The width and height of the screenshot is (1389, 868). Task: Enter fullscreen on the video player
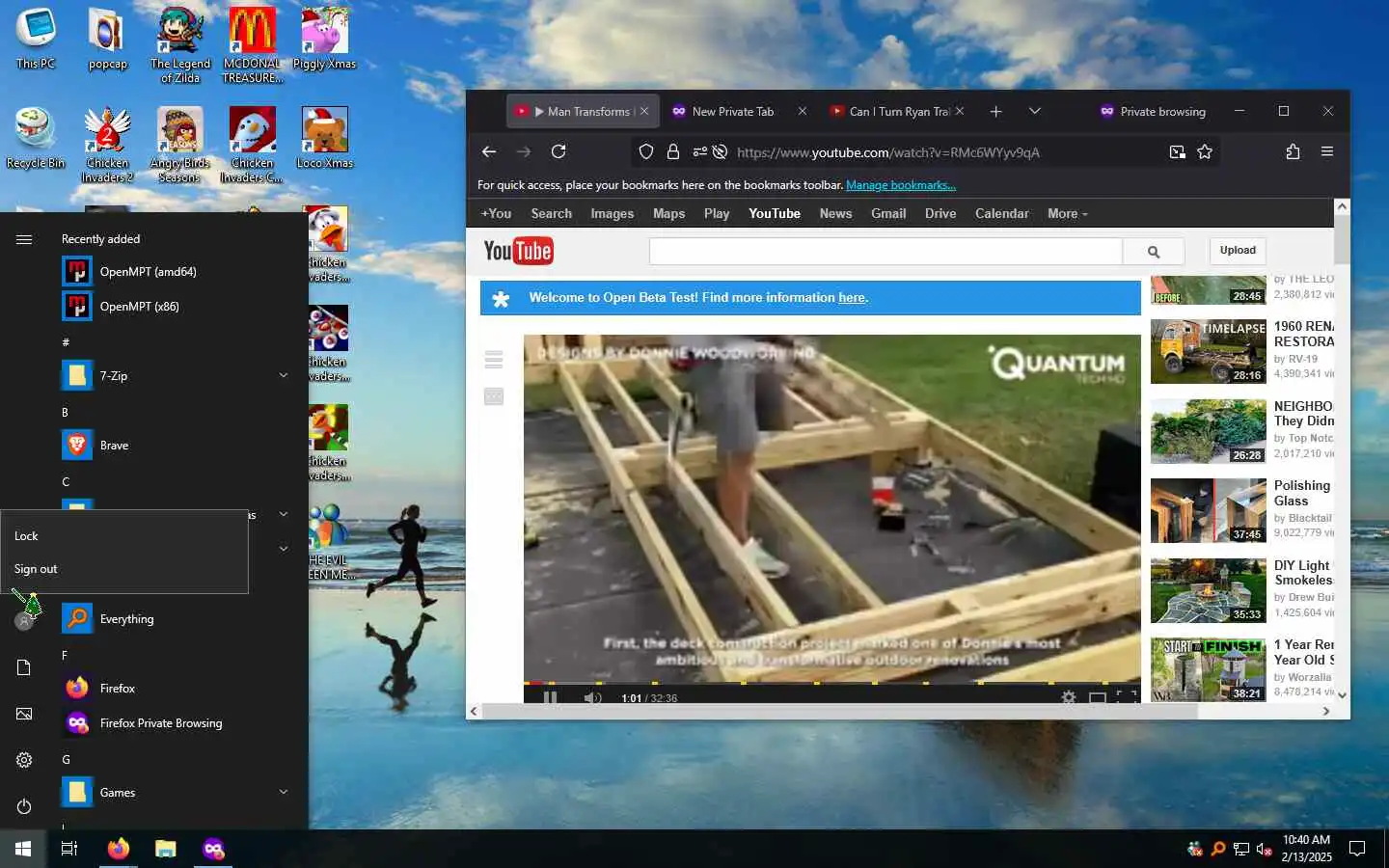pyautogui.click(x=1126, y=696)
